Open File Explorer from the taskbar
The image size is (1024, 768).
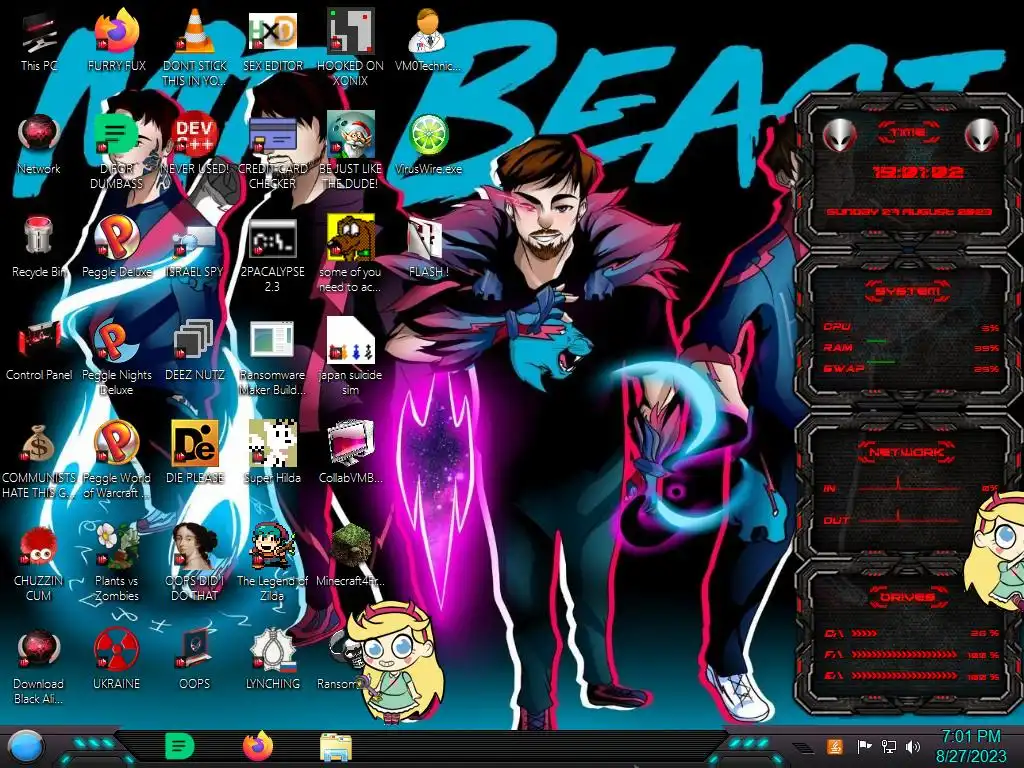[x=336, y=747]
